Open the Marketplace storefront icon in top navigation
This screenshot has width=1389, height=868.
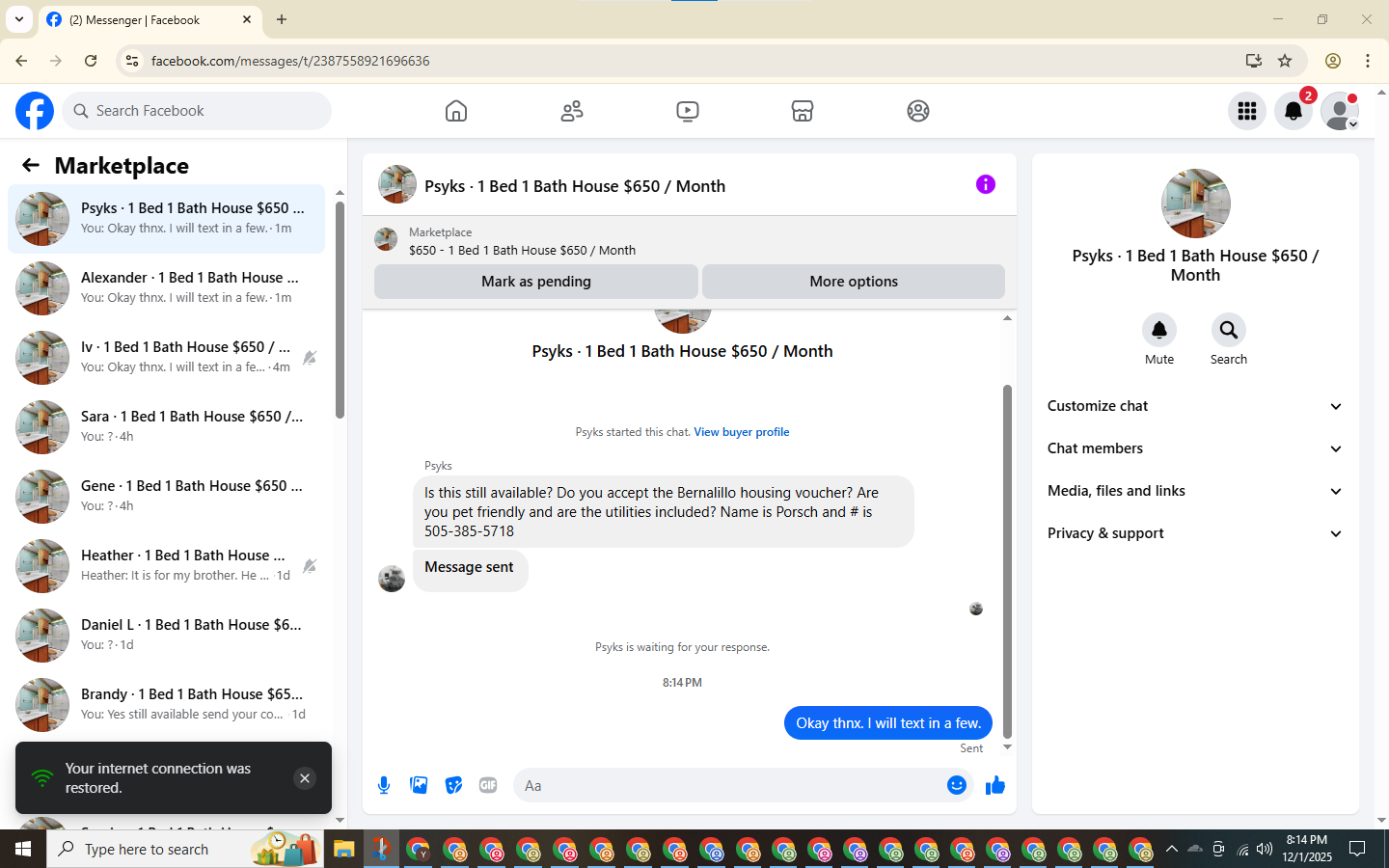(x=803, y=111)
